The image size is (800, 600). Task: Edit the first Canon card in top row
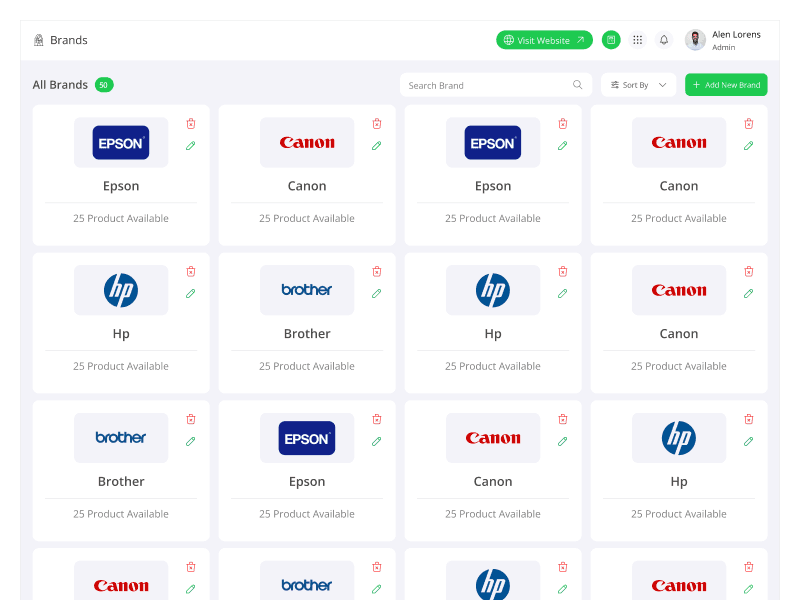(x=377, y=146)
